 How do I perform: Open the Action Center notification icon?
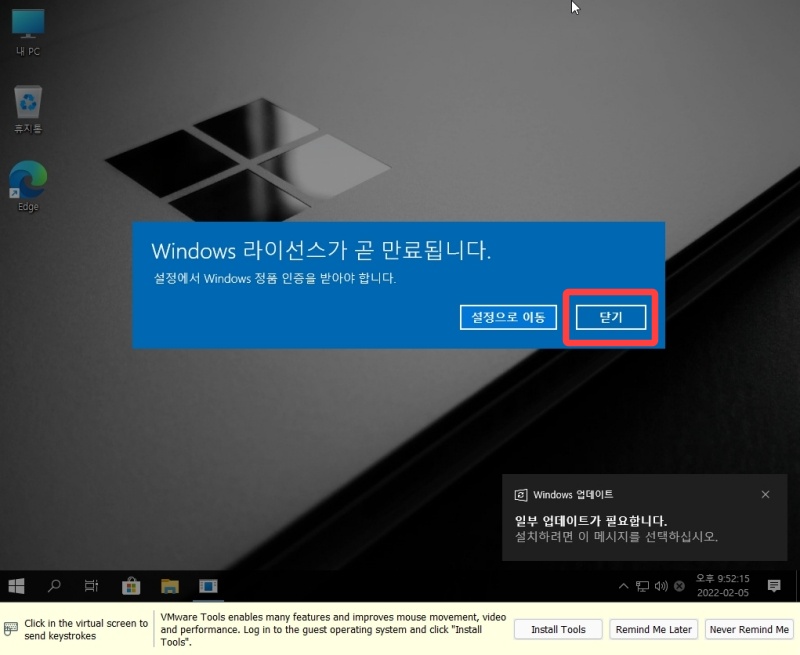click(x=774, y=586)
